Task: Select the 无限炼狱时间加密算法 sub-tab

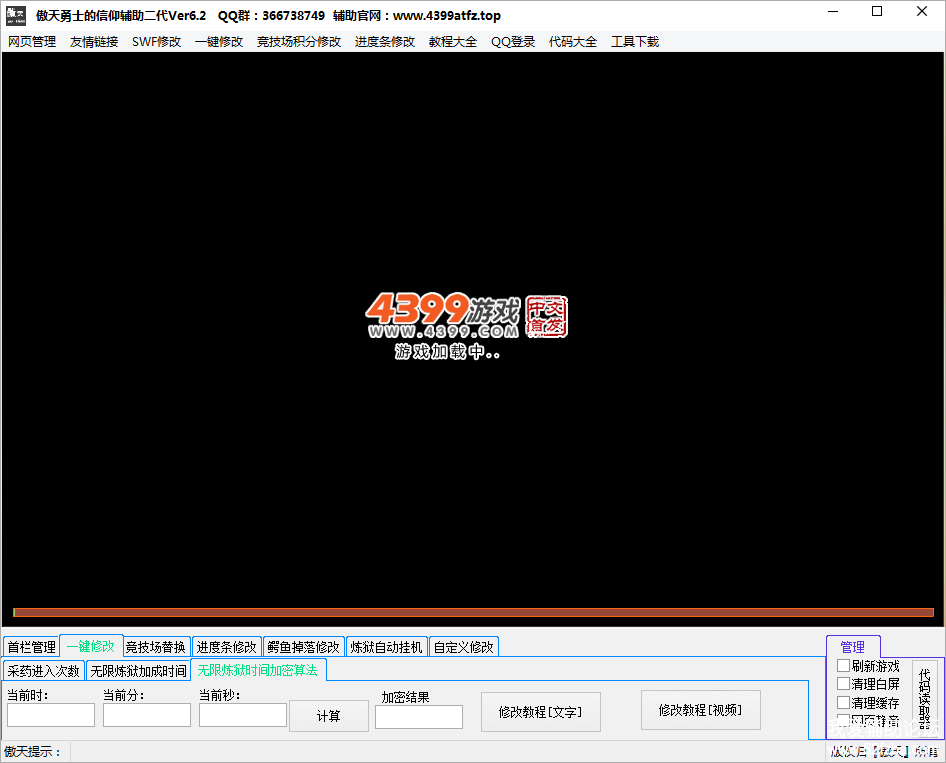Action: (258, 670)
